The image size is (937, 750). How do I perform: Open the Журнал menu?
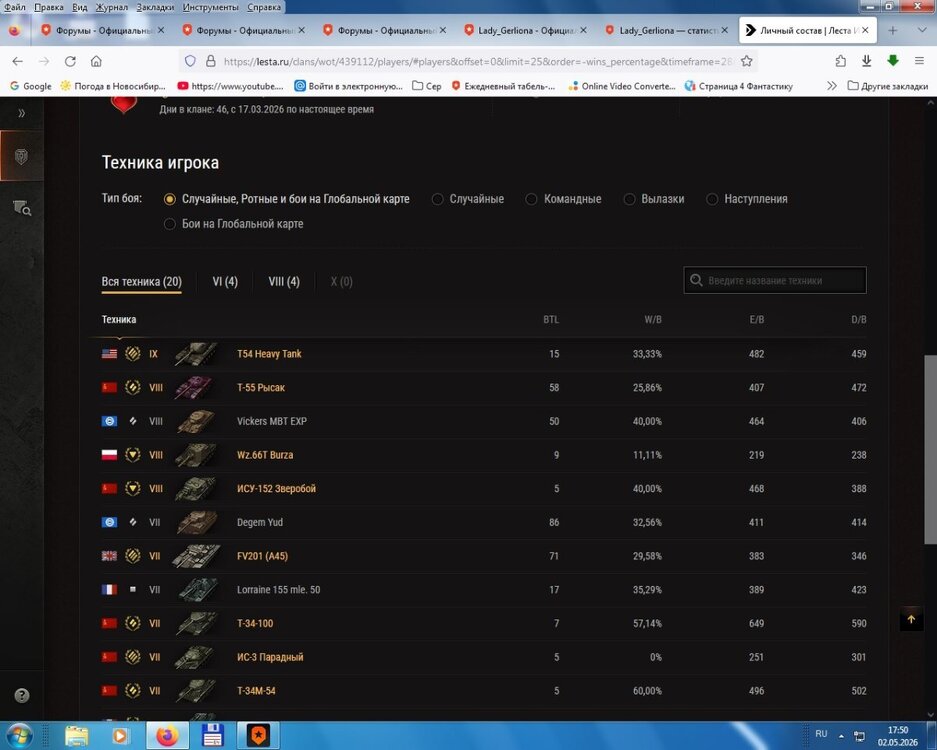(112, 7)
